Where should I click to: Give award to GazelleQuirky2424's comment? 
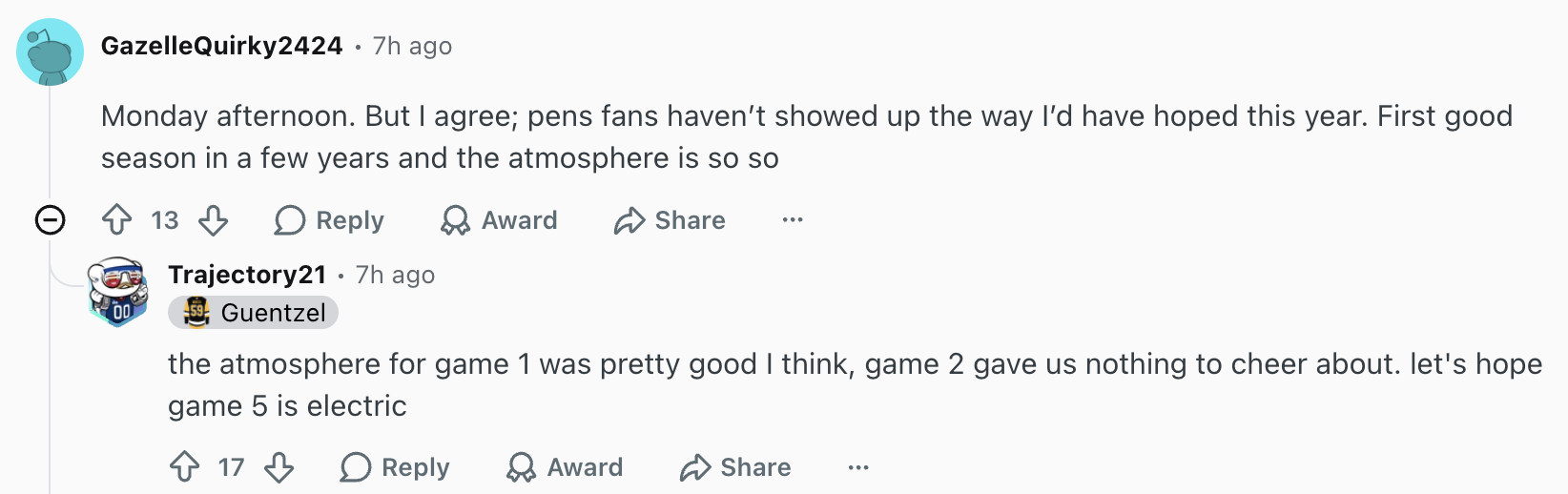tap(499, 220)
